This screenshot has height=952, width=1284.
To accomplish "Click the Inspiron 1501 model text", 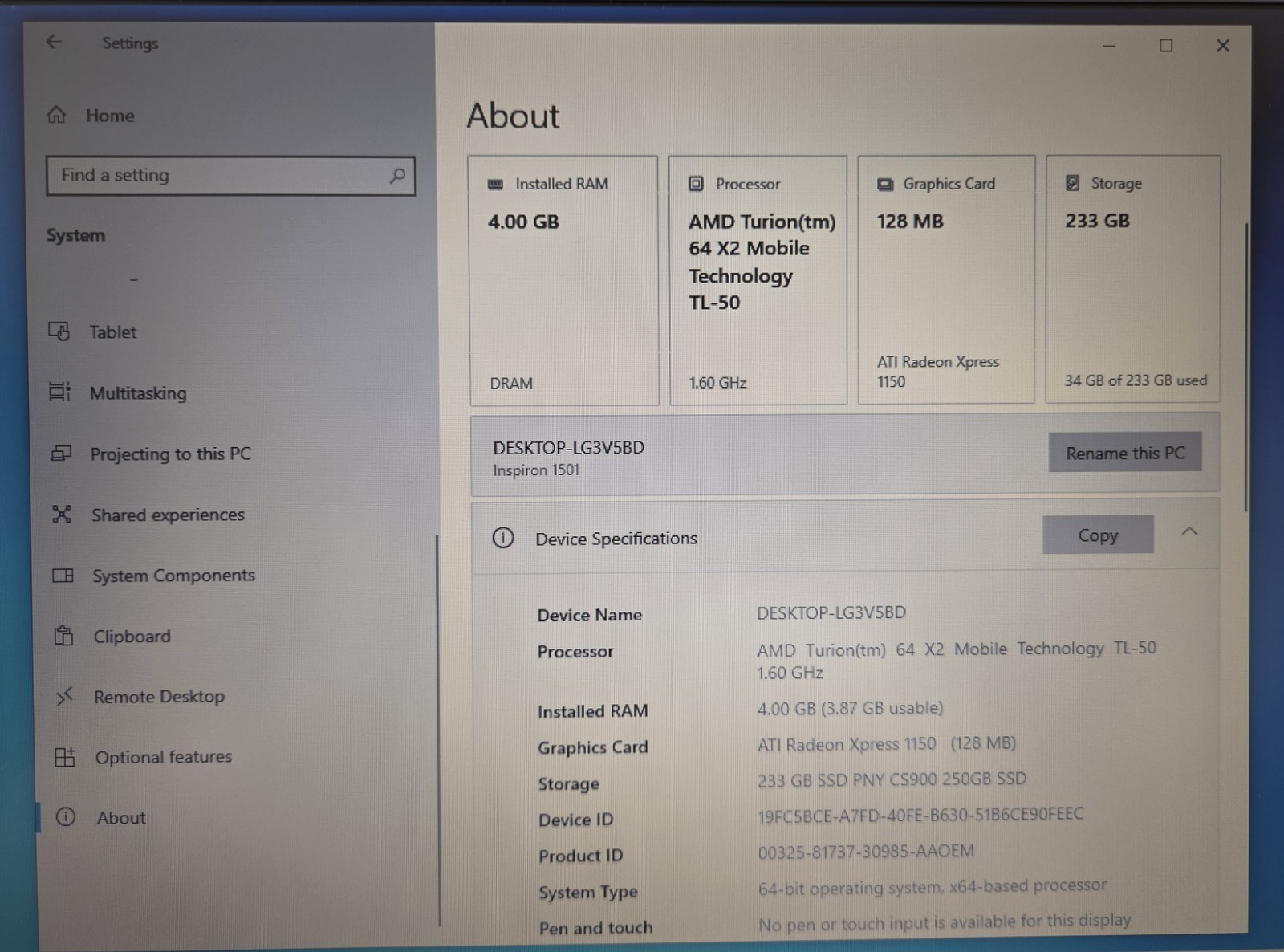I will coord(536,470).
